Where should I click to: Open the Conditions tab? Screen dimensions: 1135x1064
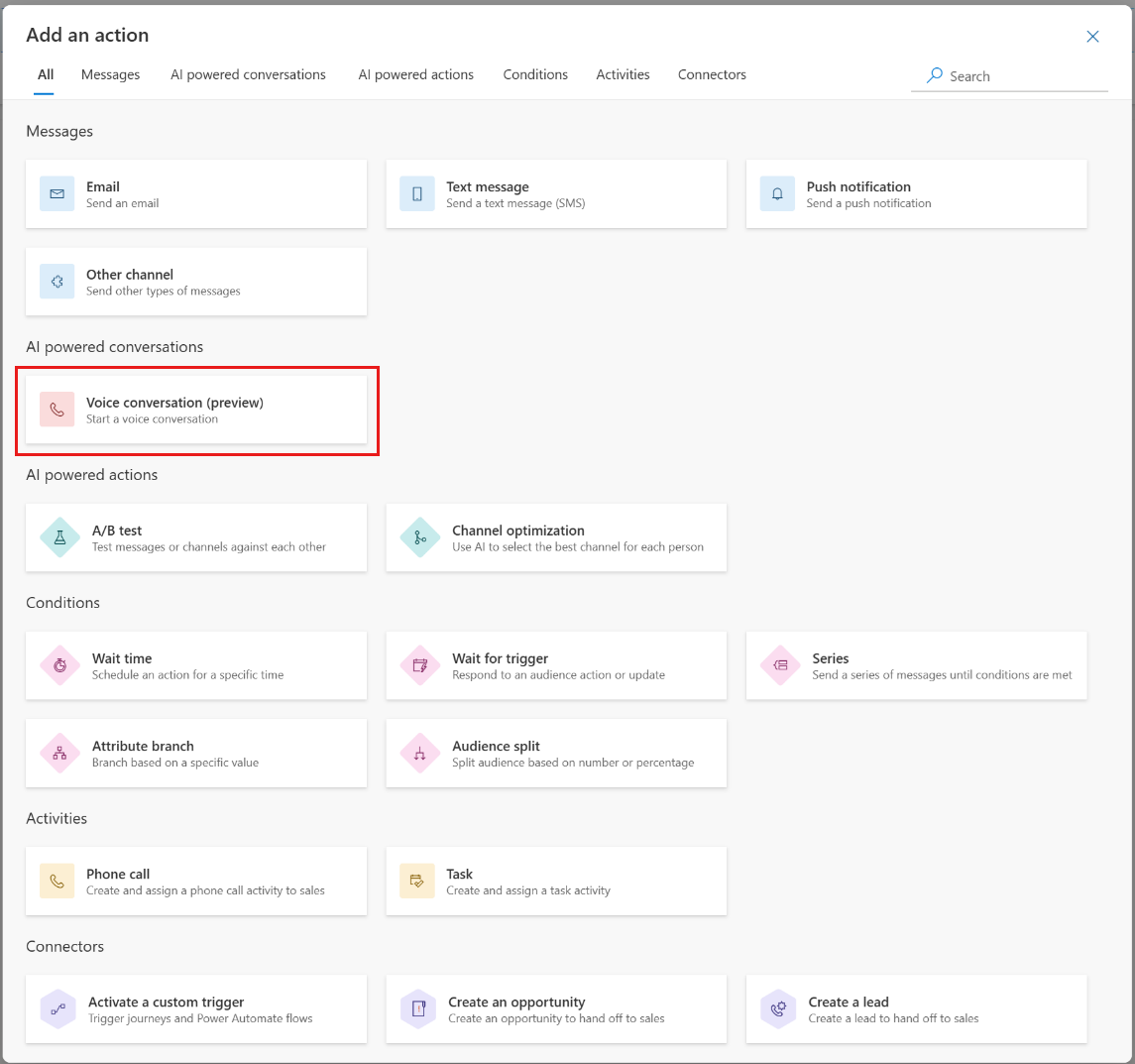(x=535, y=74)
